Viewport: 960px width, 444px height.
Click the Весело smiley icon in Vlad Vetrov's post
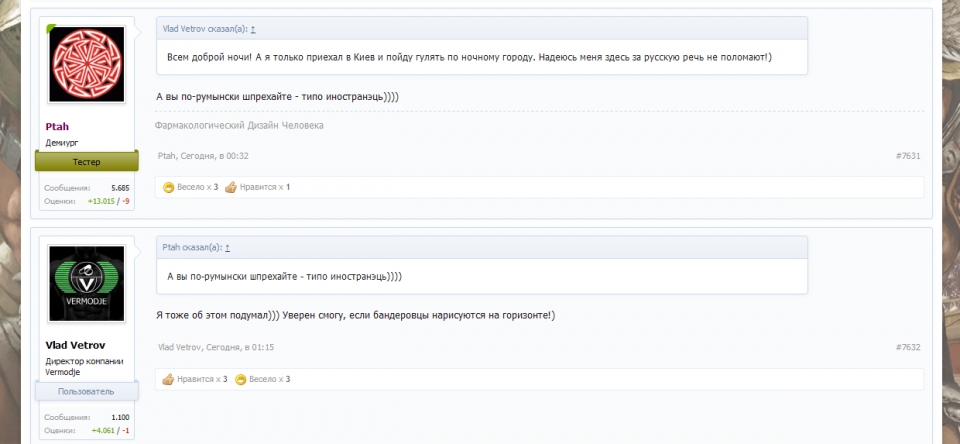pos(241,379)
